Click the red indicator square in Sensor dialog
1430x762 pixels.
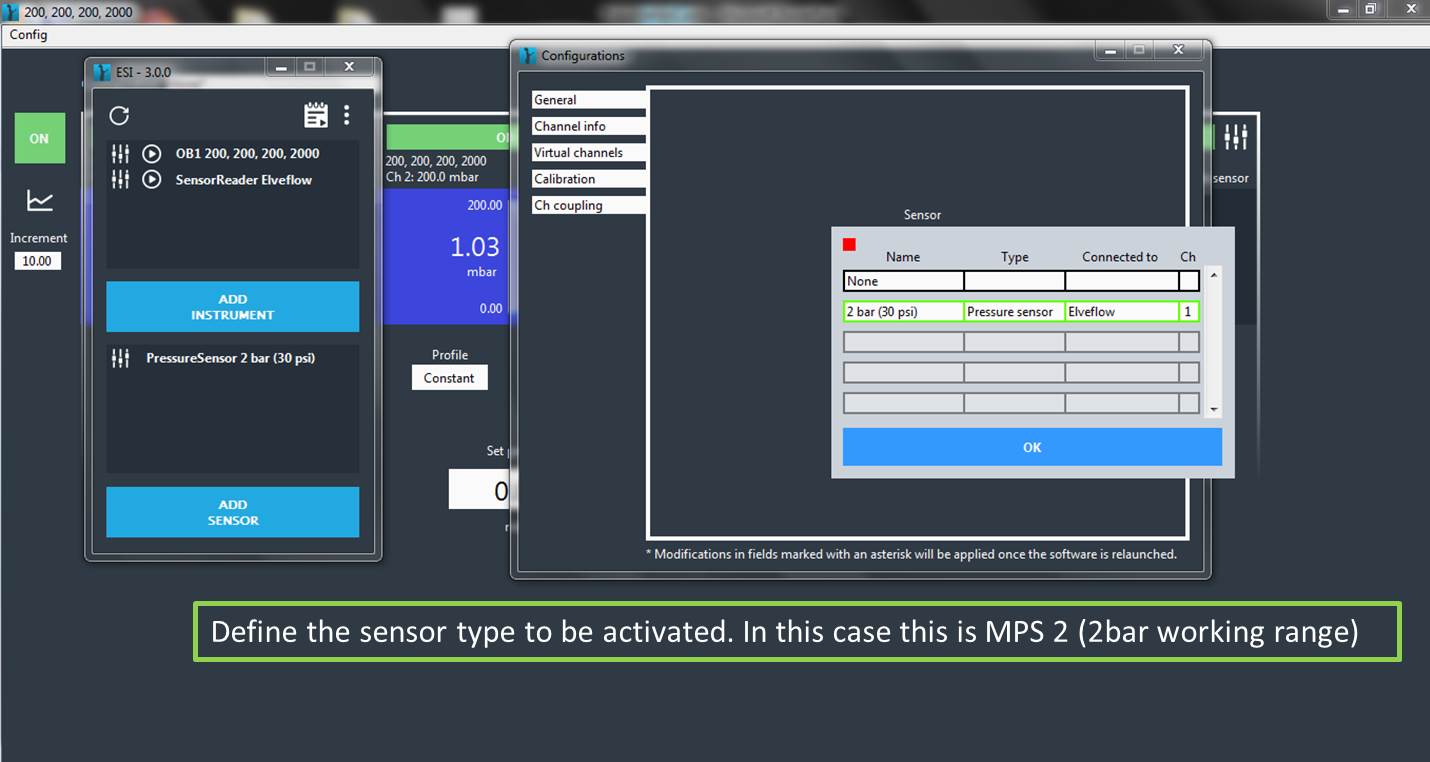coord(849,245)
